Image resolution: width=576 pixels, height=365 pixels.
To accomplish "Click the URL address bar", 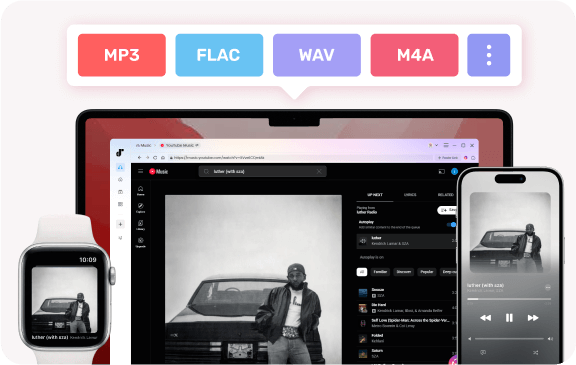I will coord(299,158).
